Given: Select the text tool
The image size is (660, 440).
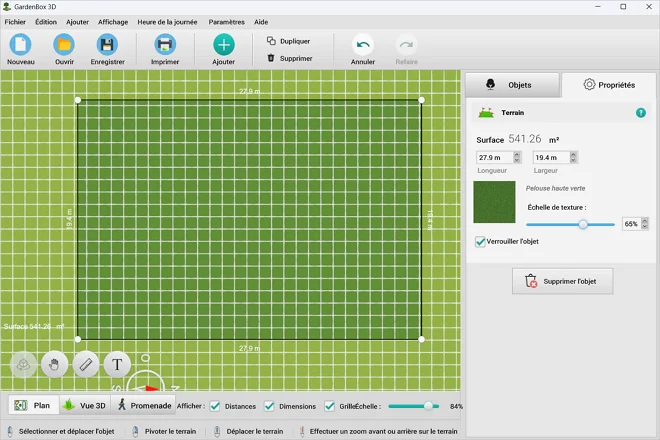Looking at the screenshot, I should [117, 365].
